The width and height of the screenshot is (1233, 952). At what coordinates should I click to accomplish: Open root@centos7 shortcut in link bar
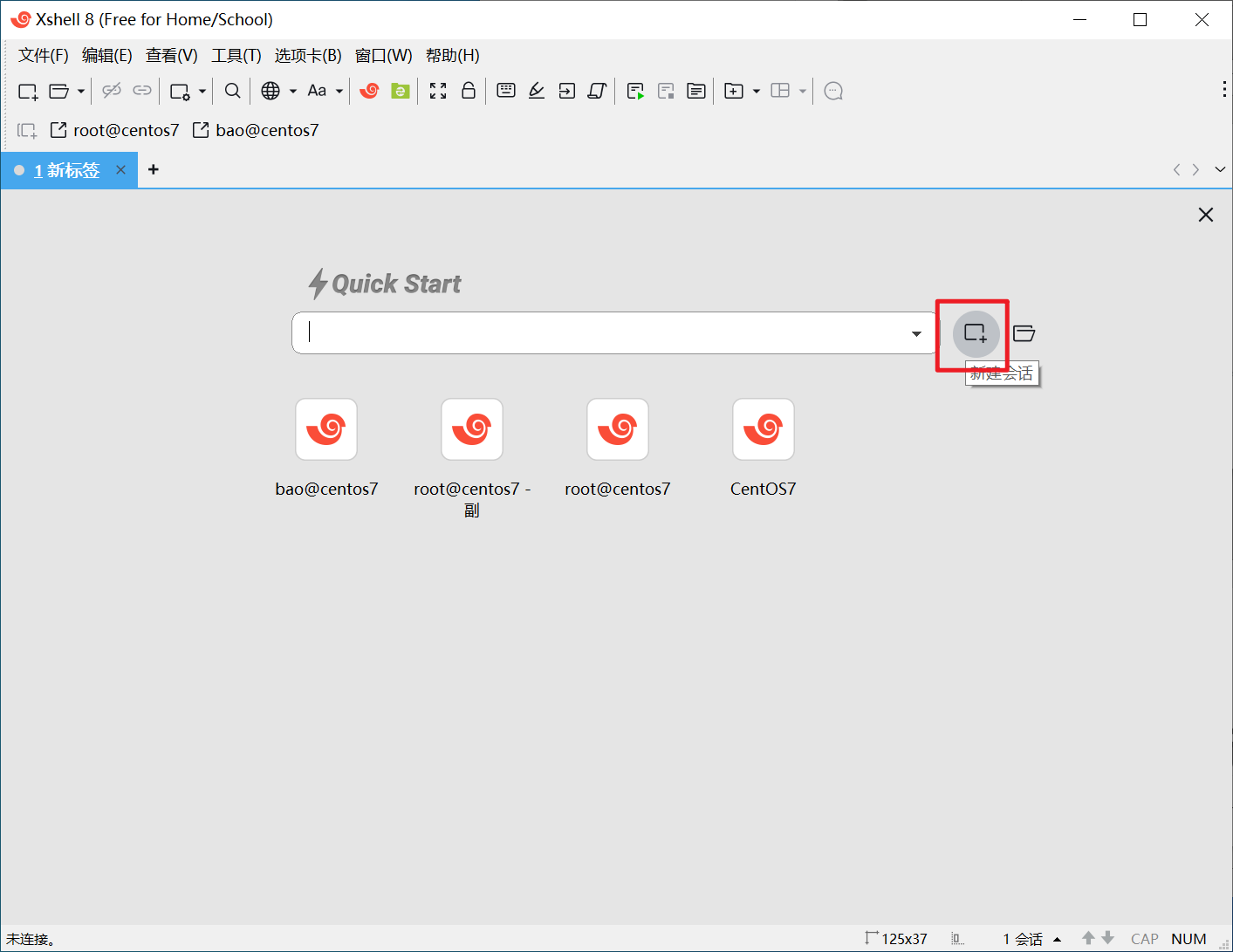coord(114,130)
